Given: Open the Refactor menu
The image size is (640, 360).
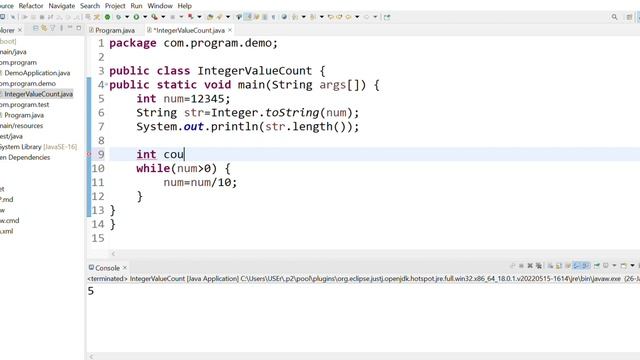Looking at the screenshot, I should 31,6.
